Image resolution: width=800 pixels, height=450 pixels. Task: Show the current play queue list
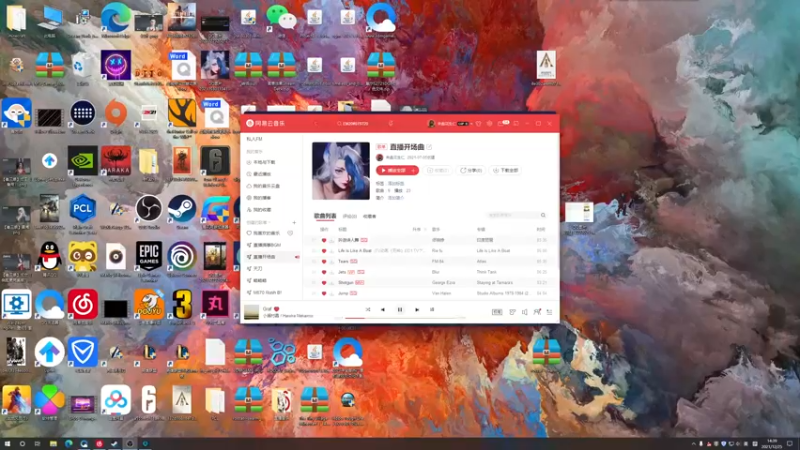pos(549,312)
